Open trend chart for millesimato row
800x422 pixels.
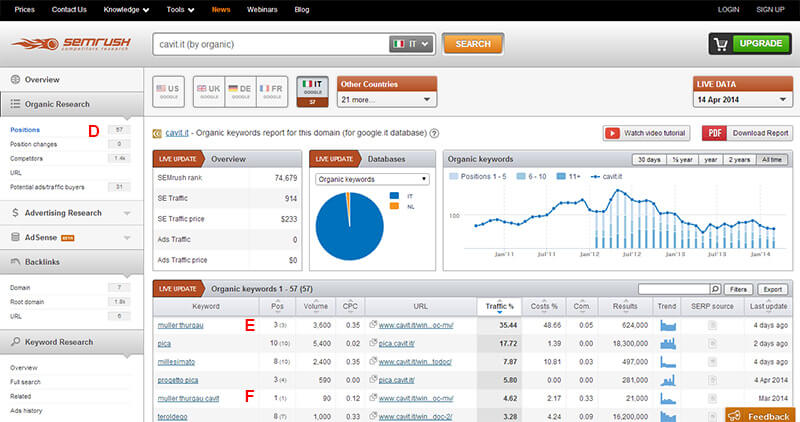click(667, 362)
